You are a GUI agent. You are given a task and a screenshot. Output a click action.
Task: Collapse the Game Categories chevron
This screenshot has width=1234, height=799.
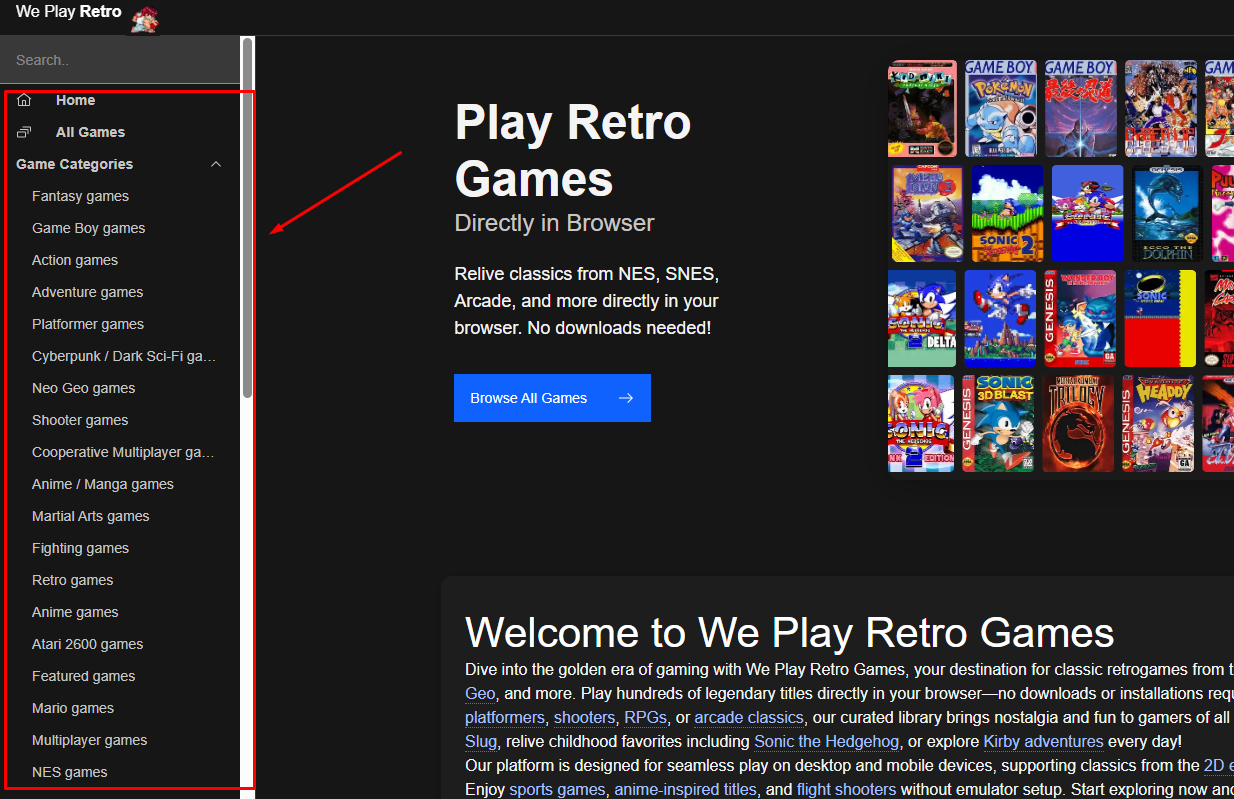pyautogui.click(x=216, y=164)
